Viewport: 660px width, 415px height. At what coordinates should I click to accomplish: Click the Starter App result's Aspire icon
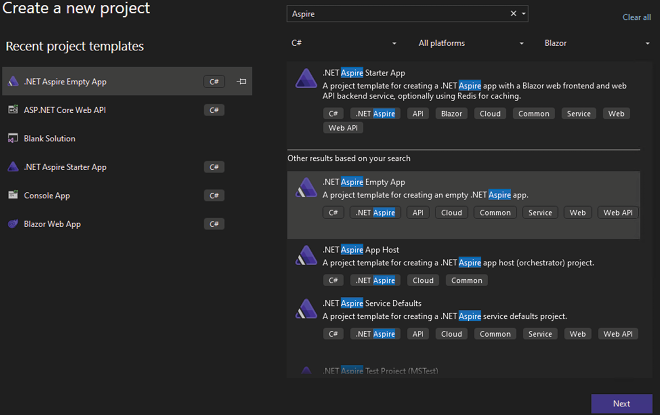pos(306,78)
